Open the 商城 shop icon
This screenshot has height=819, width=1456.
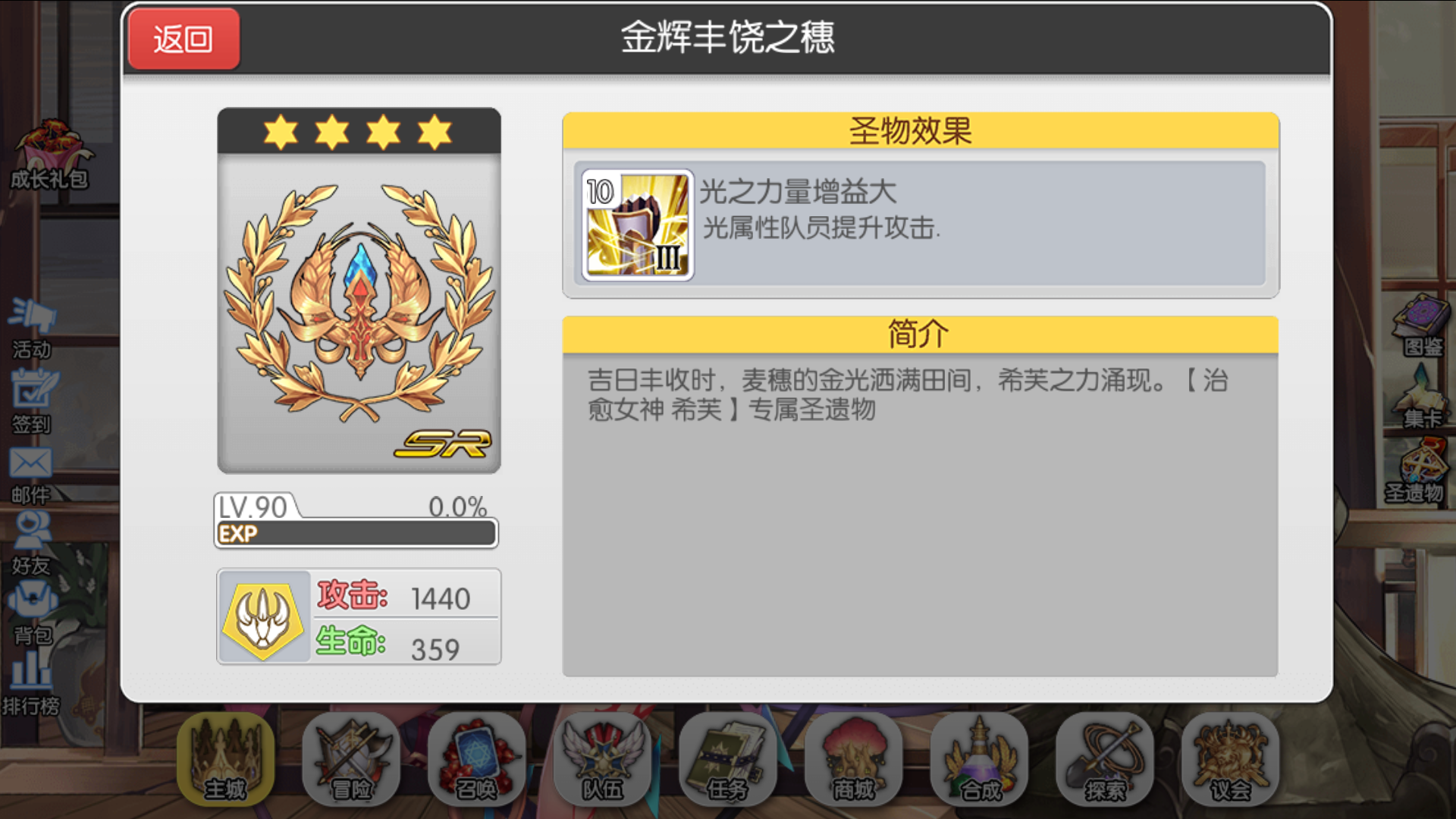click(x=854, y=759)
